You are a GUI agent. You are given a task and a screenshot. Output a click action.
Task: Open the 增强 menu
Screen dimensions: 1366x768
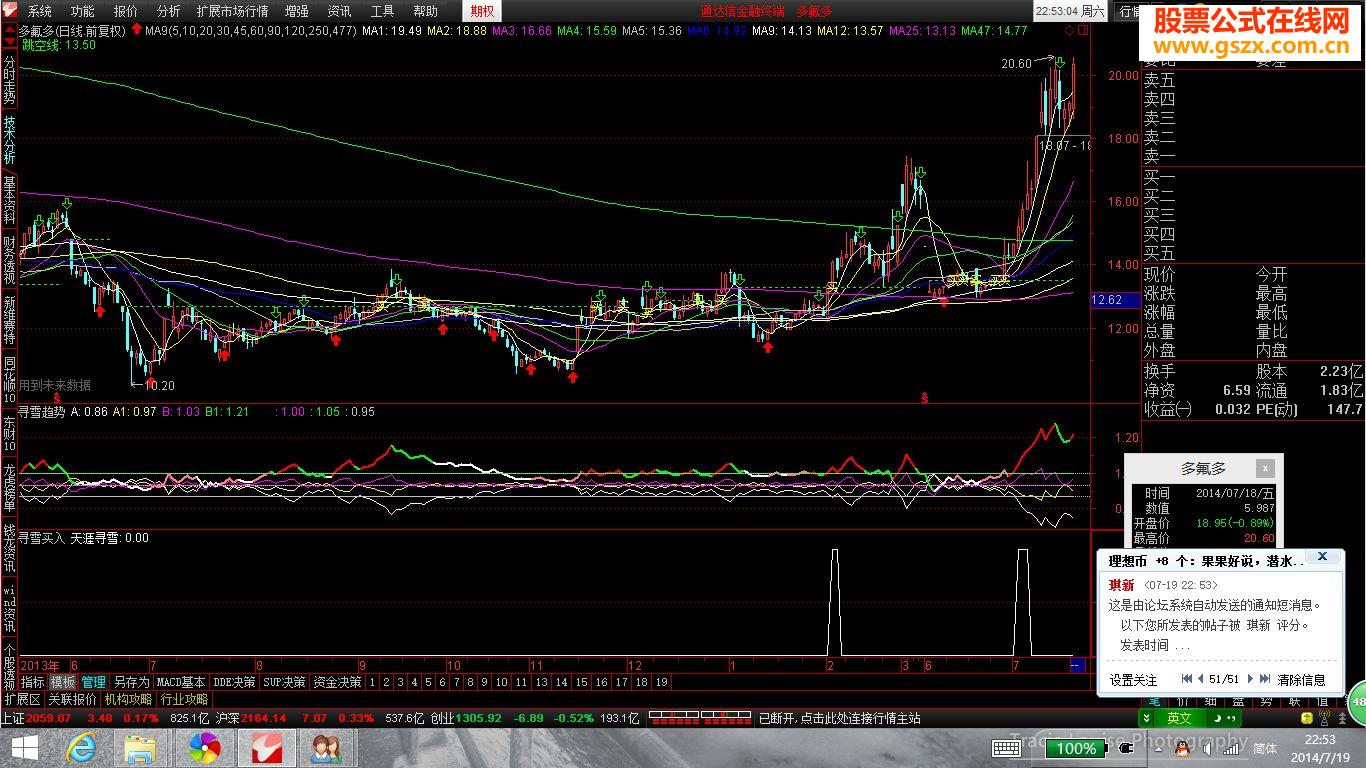tap(297, 11)
